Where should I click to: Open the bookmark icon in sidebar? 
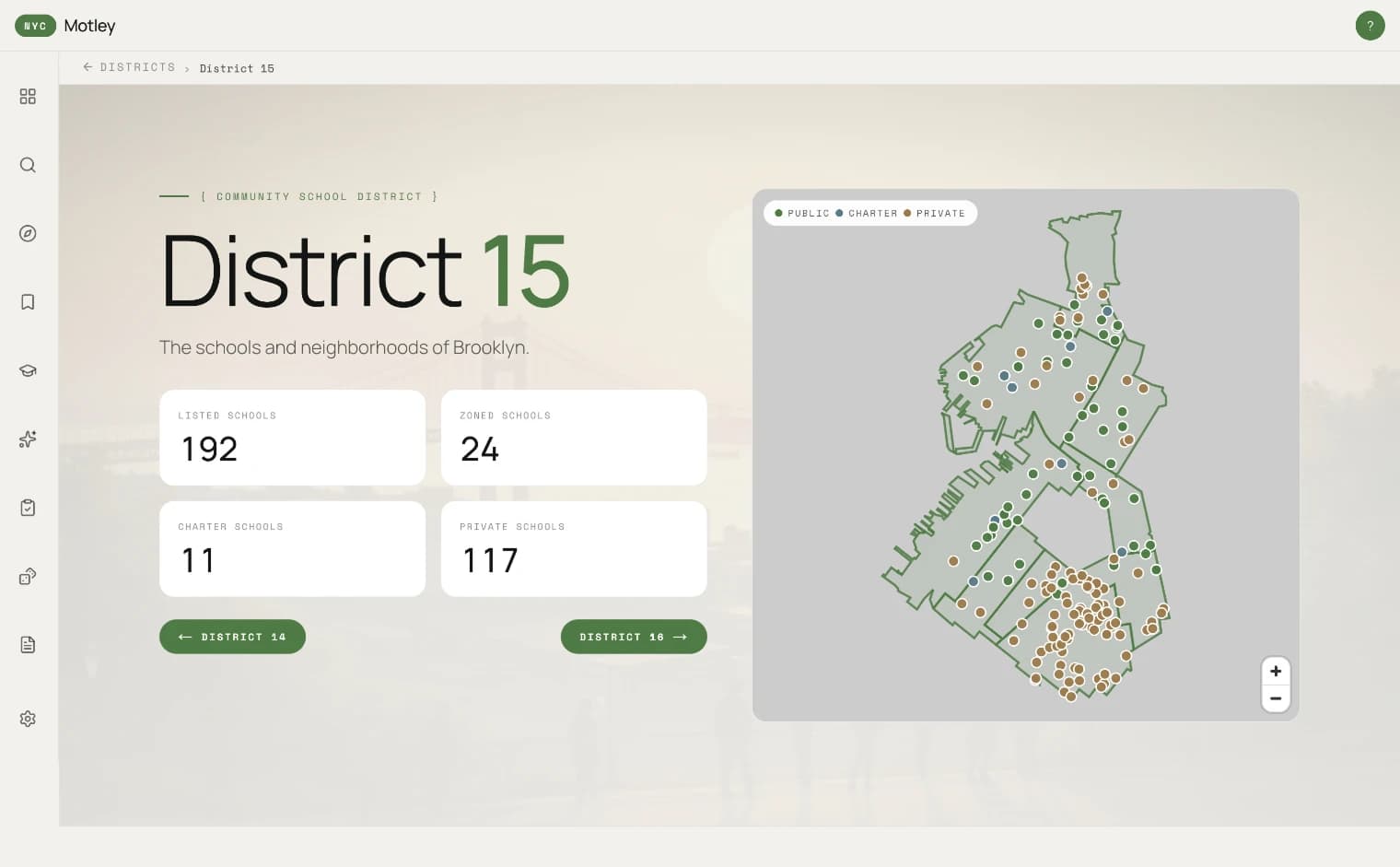pos(28,302)
